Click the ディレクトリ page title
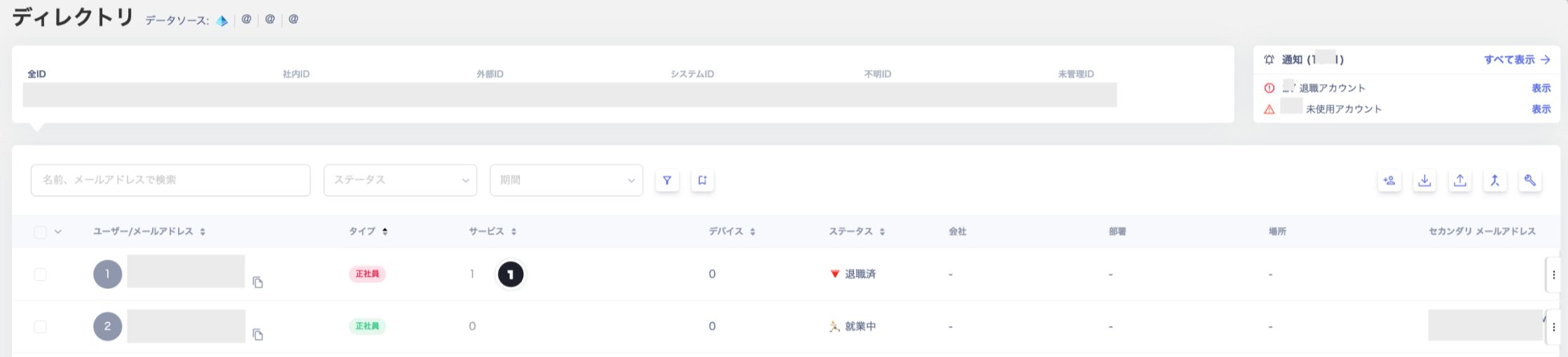 73,17
